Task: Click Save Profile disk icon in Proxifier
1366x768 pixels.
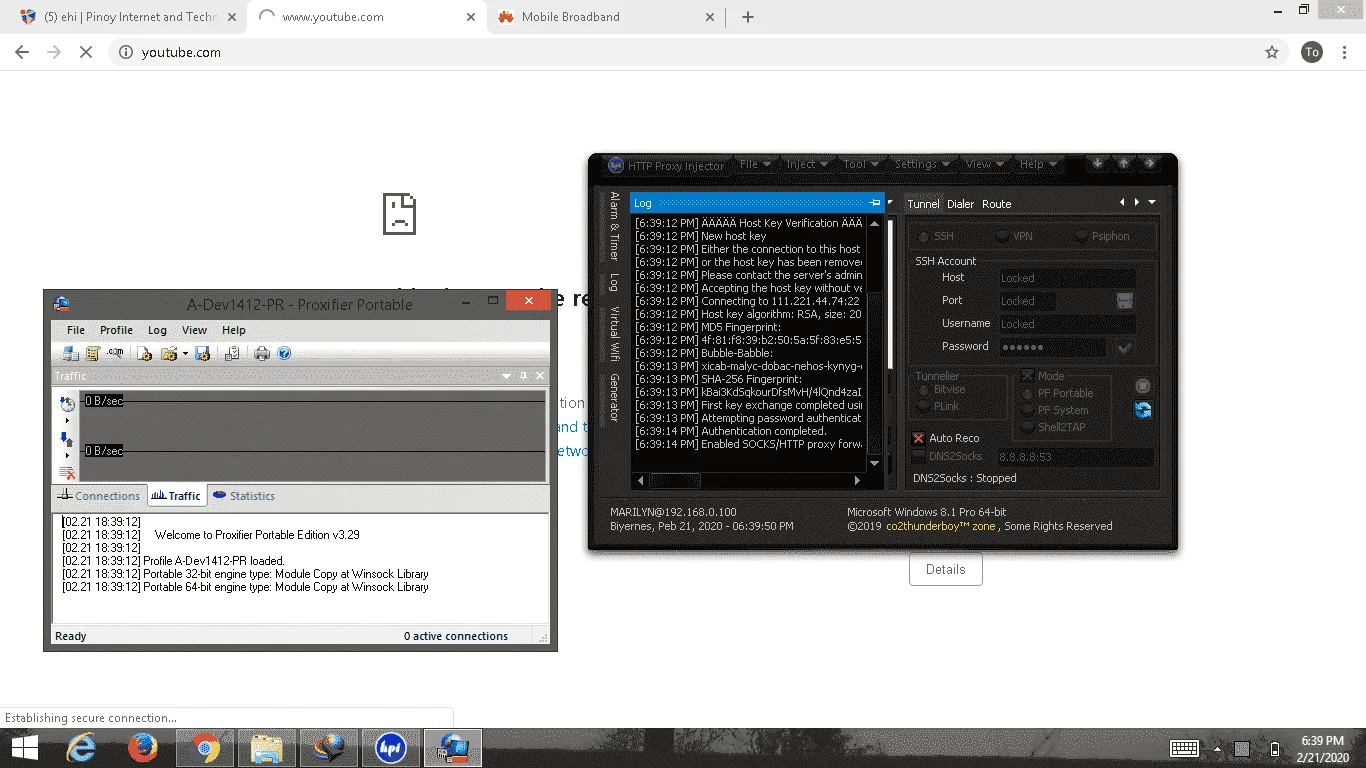Action: click(202, 353)
